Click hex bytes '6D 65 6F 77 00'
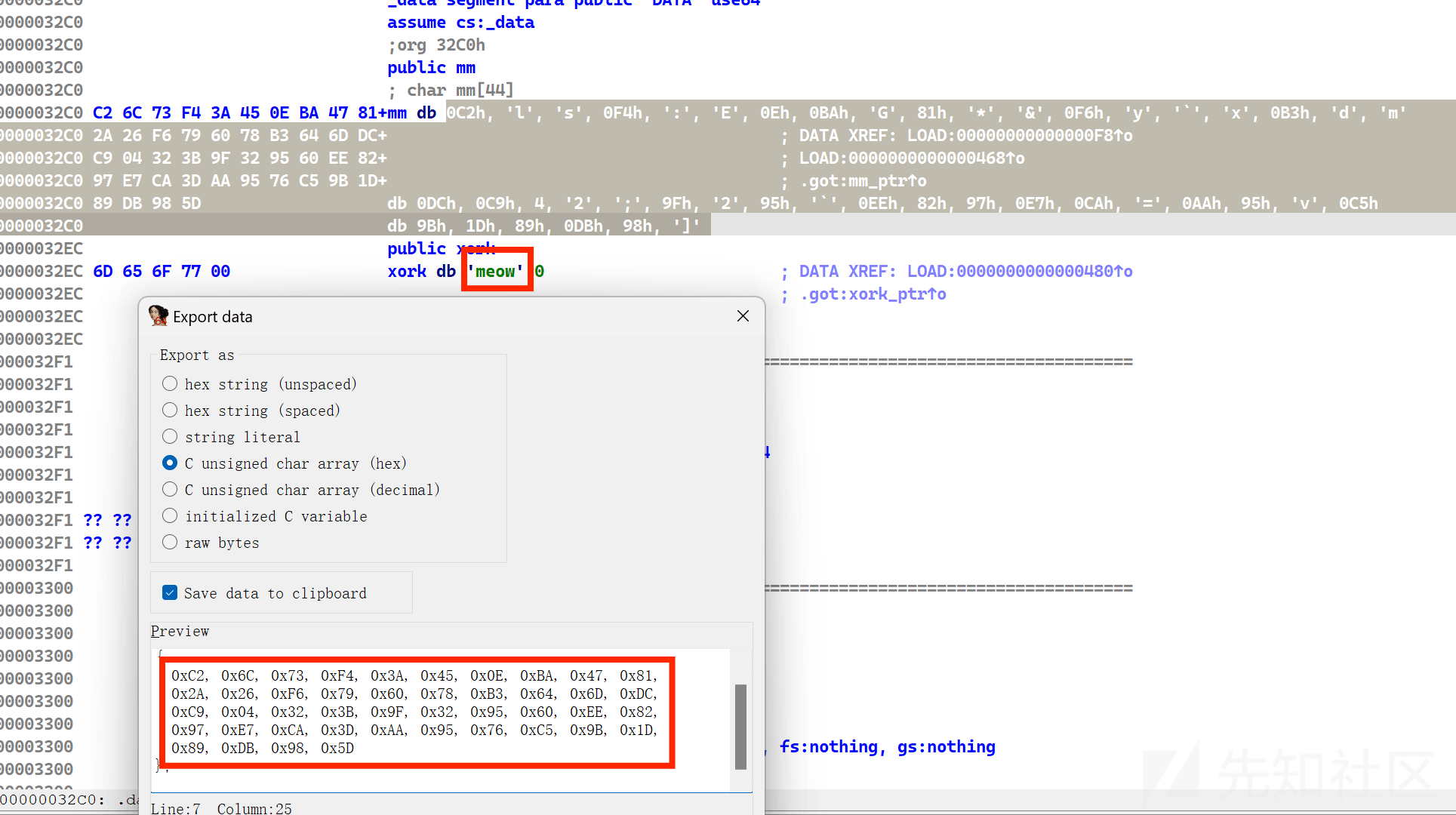 tap(162, 271)
